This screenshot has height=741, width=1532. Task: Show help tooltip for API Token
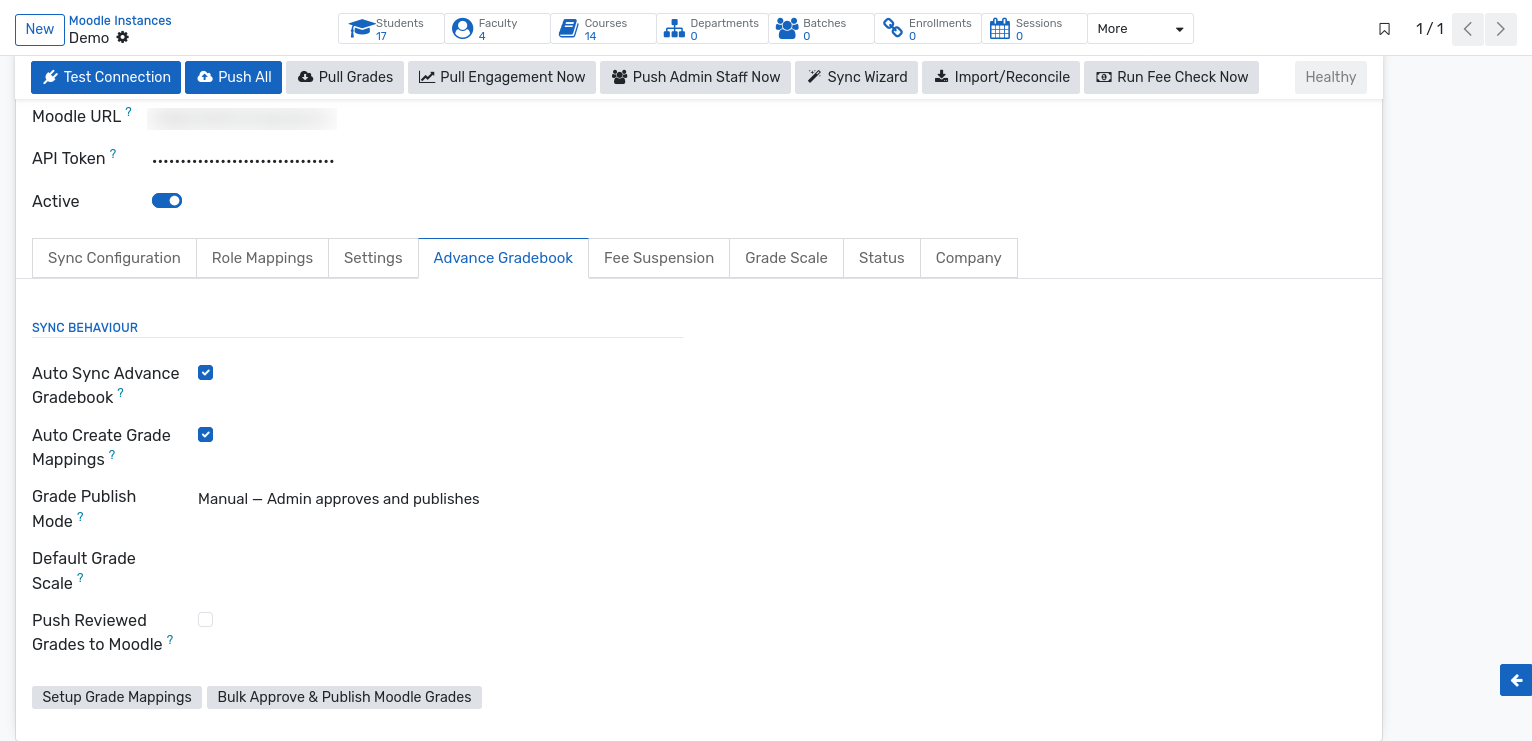(113, 154)
